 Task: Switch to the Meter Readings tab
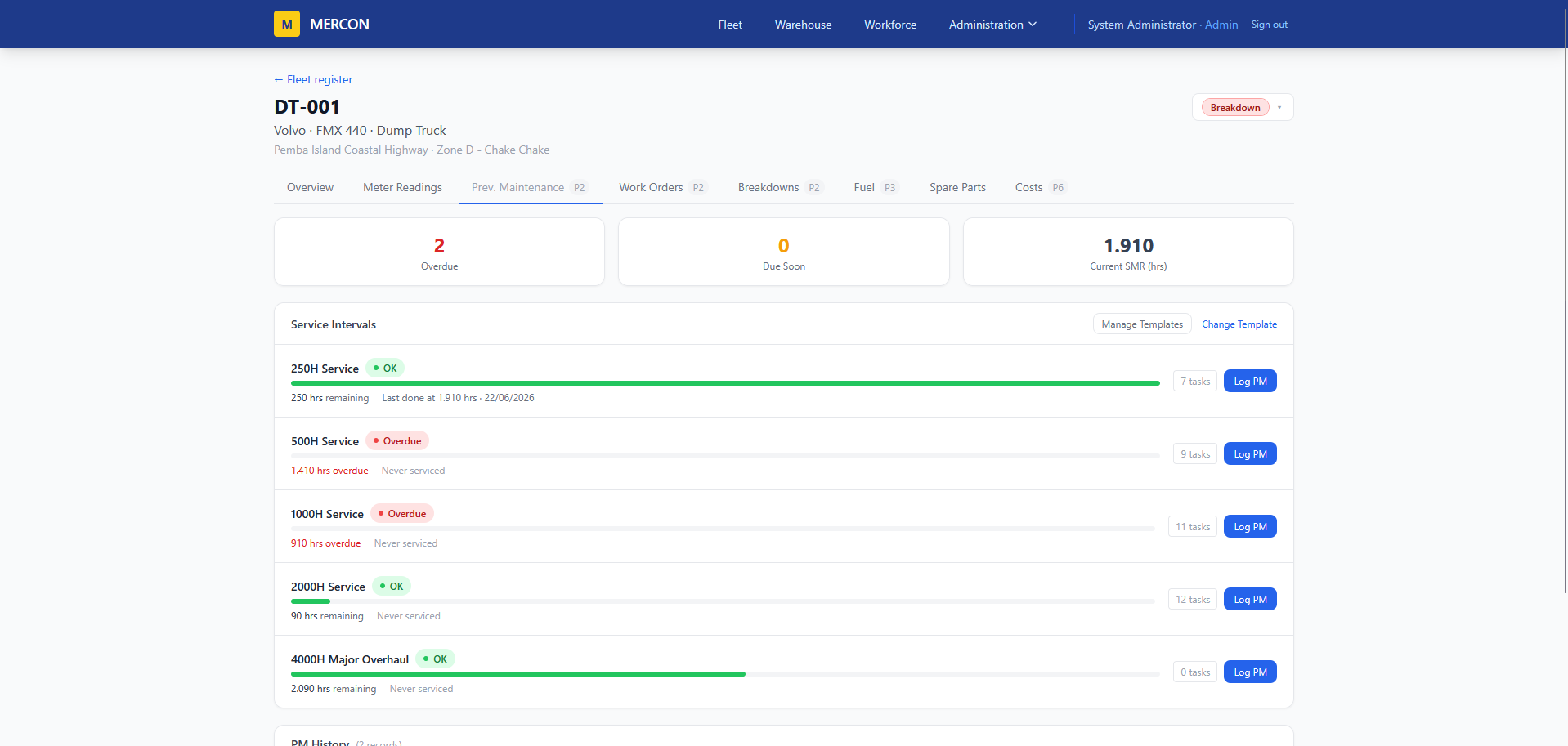click(x=402, y=187)
